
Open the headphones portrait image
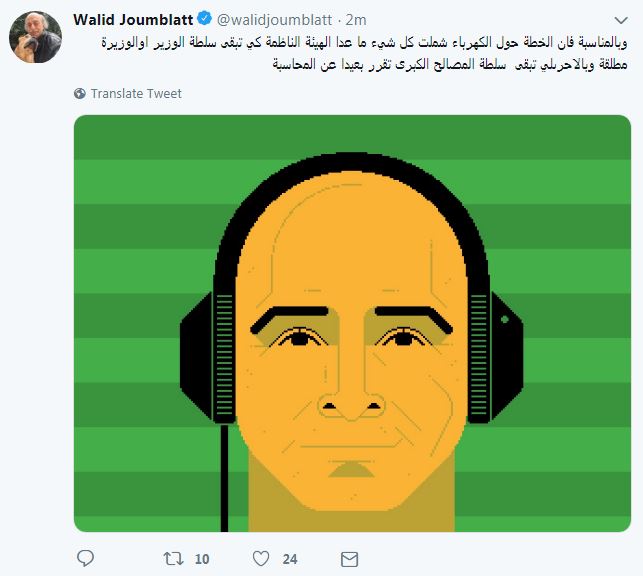[352, 323]
